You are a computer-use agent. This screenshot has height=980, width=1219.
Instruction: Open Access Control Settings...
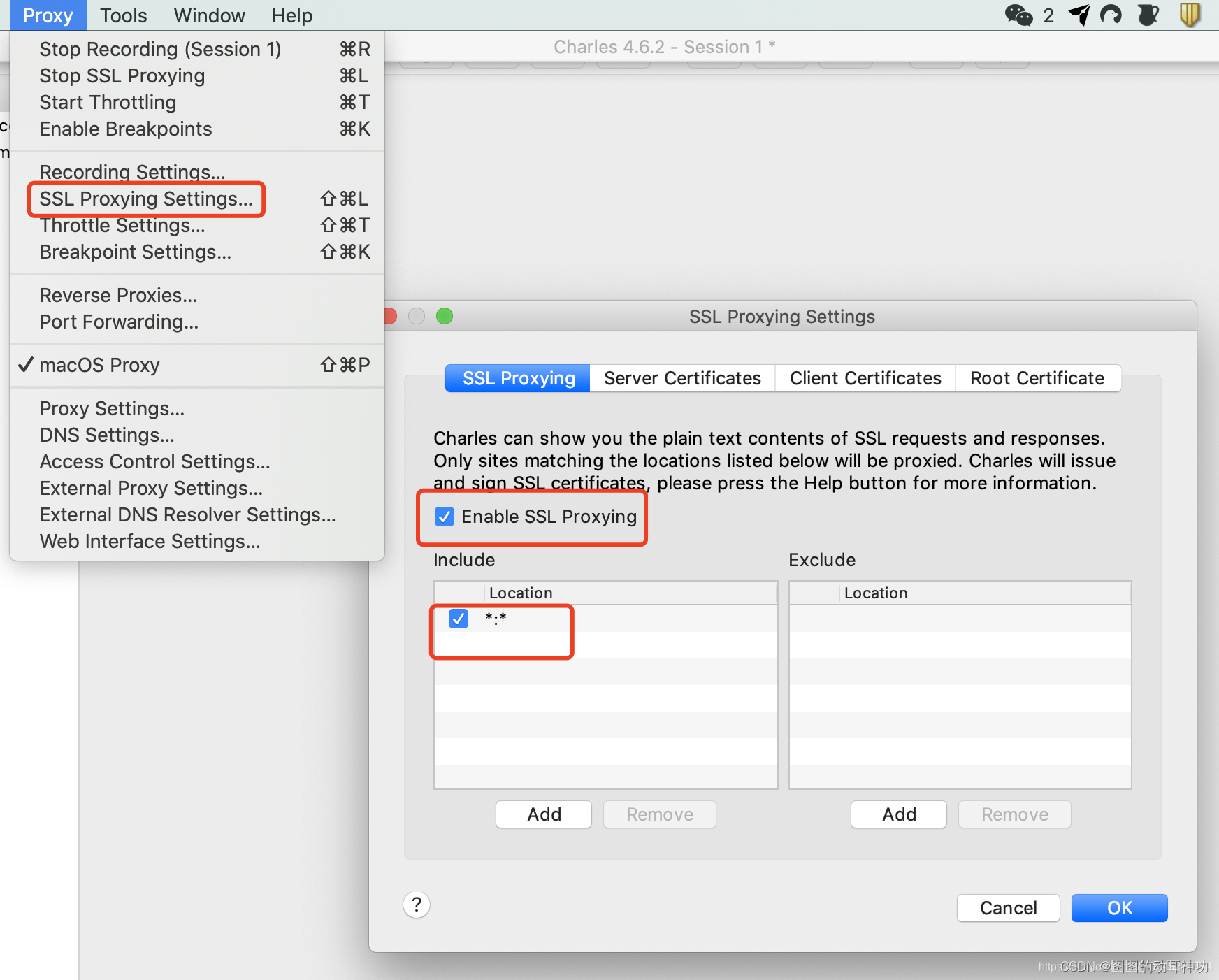tap(197, 461)
